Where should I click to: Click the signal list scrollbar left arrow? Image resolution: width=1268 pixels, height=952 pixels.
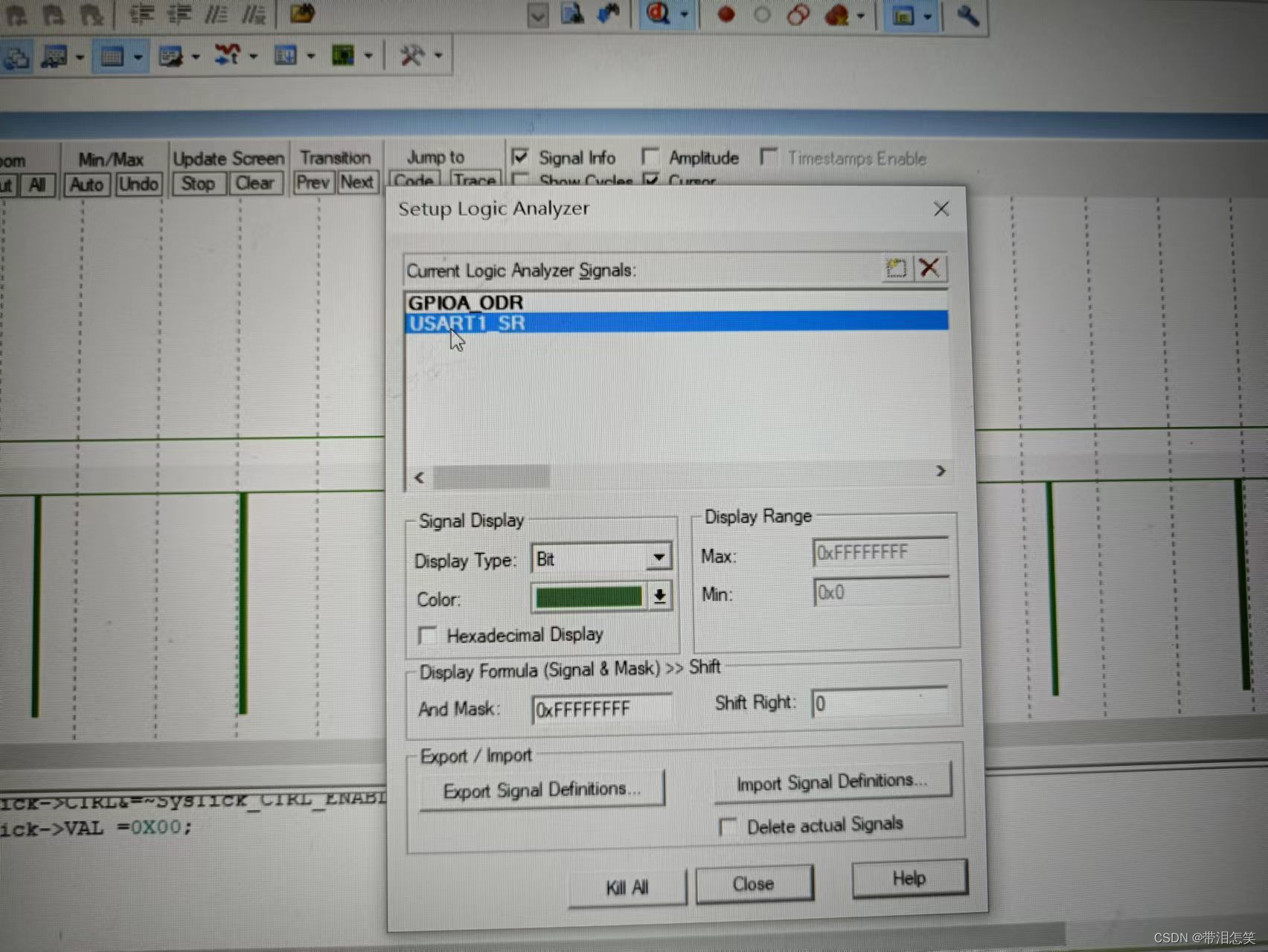[x=419, y=477]
